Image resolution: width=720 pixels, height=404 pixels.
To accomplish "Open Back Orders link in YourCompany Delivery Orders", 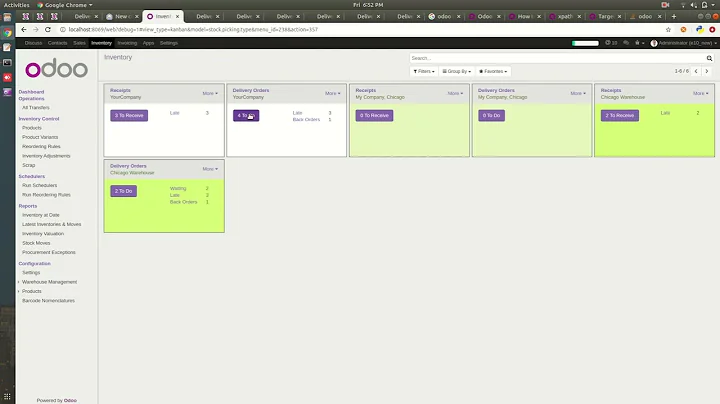I will (x=306, y=119).
